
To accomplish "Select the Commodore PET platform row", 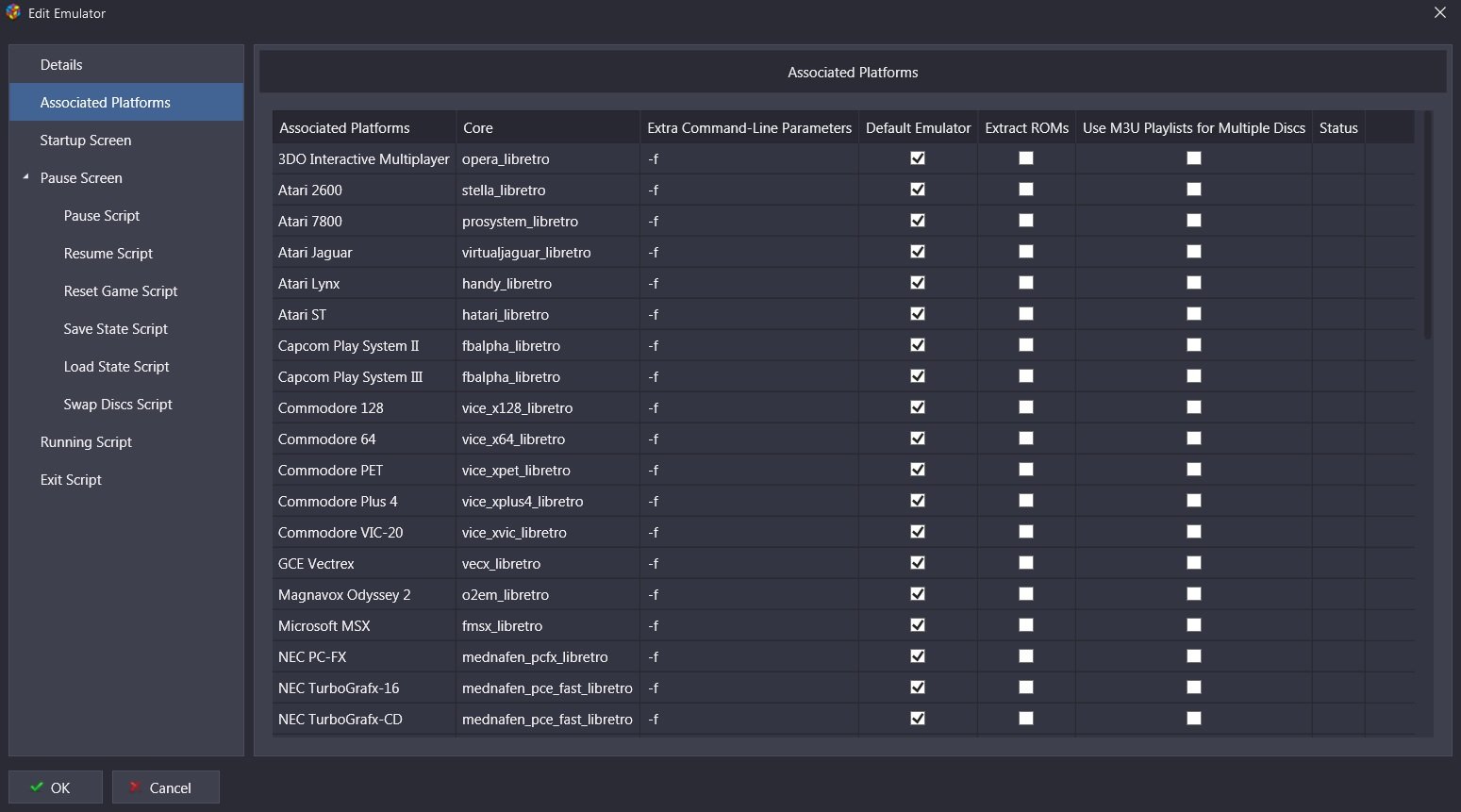I will [x=843, y=470].
